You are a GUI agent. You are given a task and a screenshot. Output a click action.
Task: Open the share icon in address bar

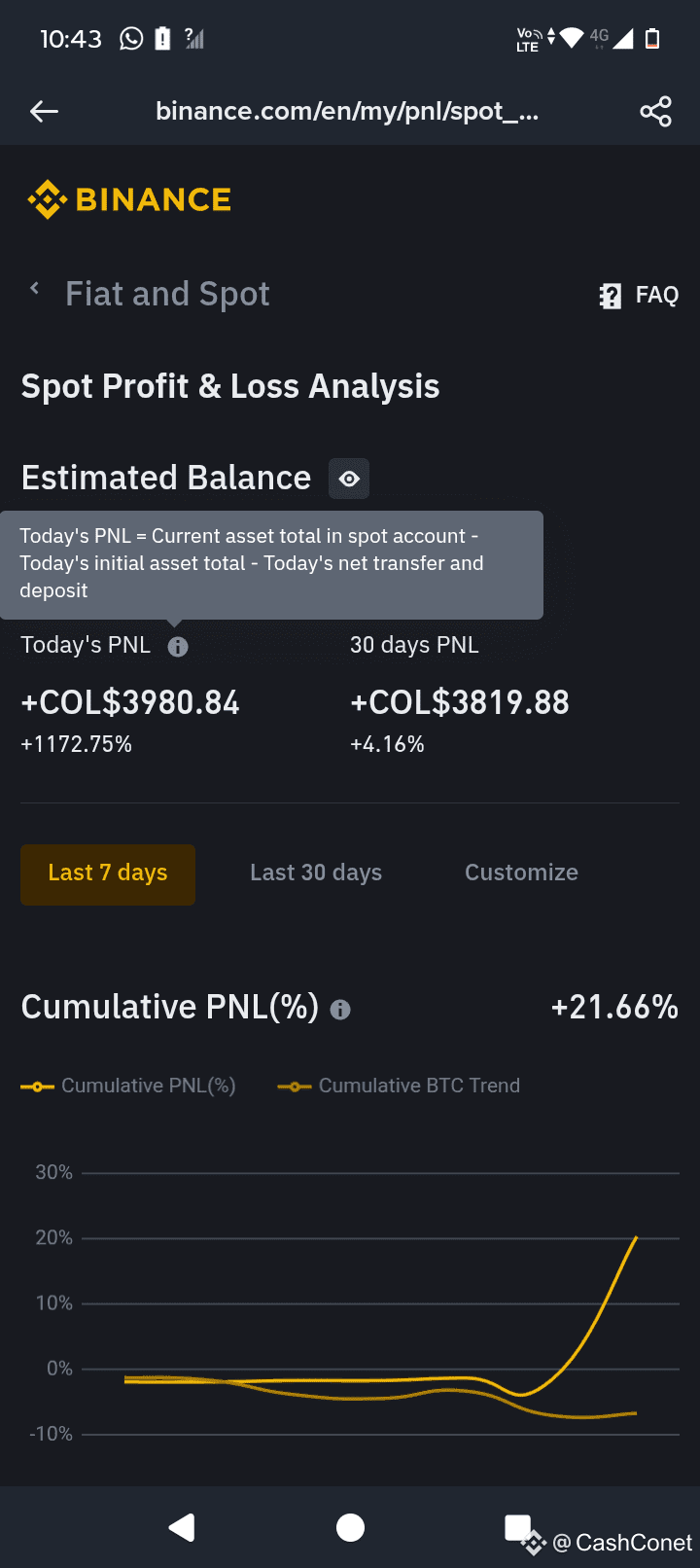tap(655, 112)
